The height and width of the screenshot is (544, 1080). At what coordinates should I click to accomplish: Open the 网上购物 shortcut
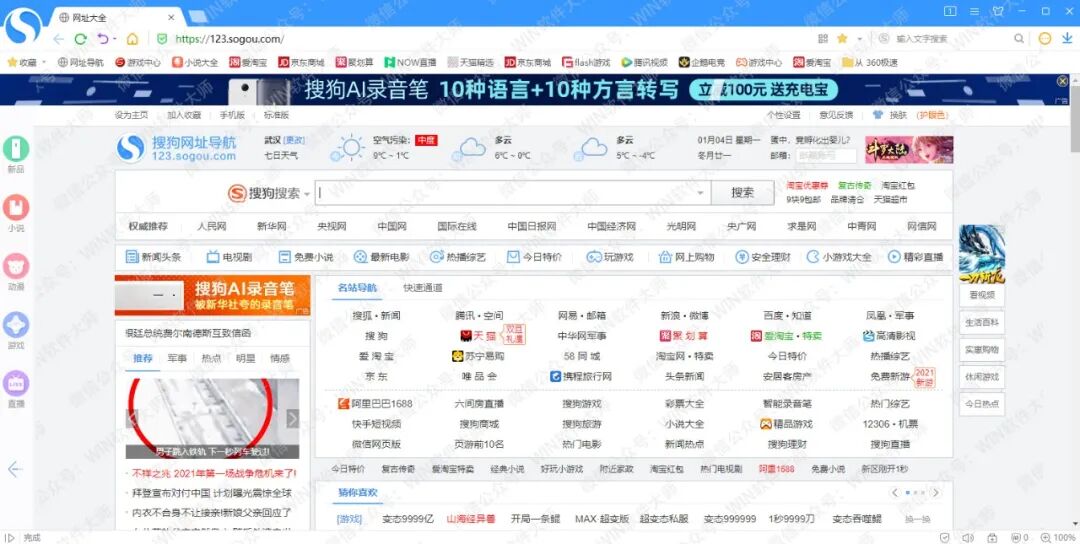[686, 257]
